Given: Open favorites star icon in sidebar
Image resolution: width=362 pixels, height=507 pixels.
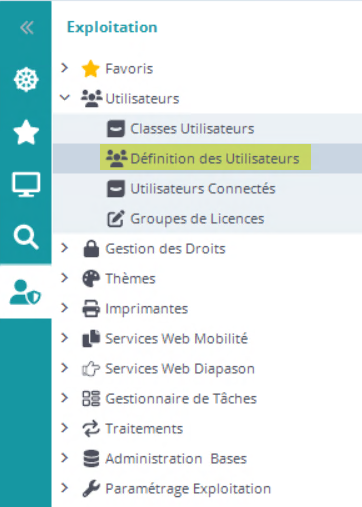Looking at the screenshot, I should [26, 132].
